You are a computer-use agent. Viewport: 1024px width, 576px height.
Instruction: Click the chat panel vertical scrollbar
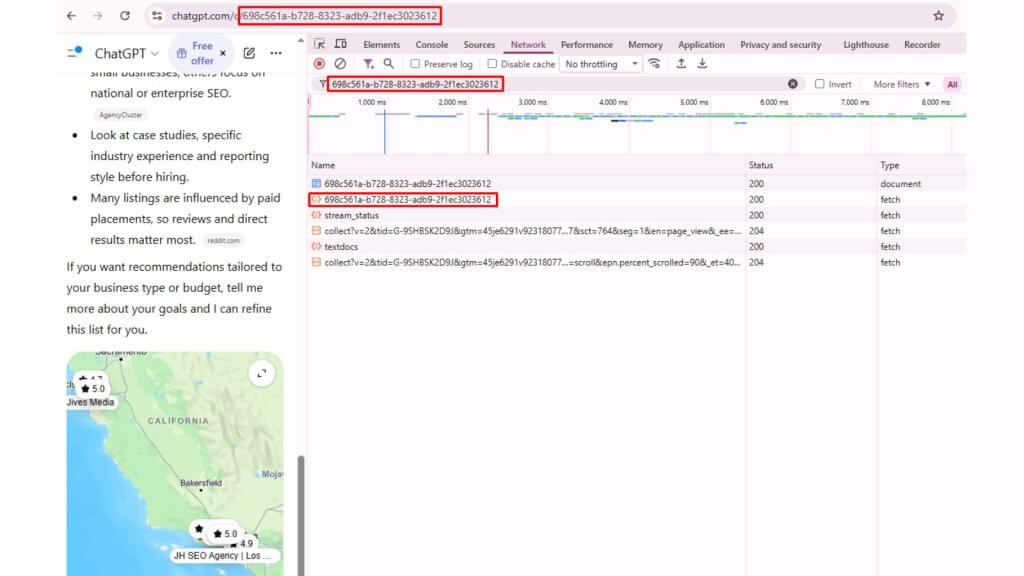(300, 515)
